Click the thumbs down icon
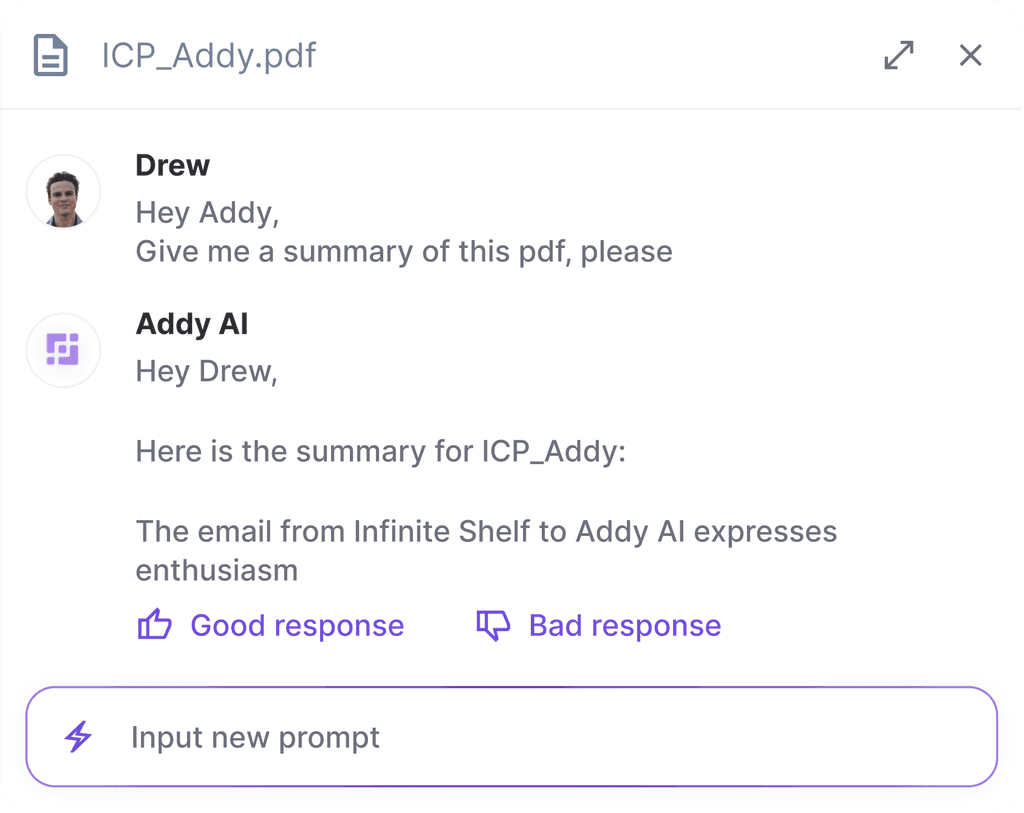Viewport: 1024px width, 813px height. [x=492, y=624]
